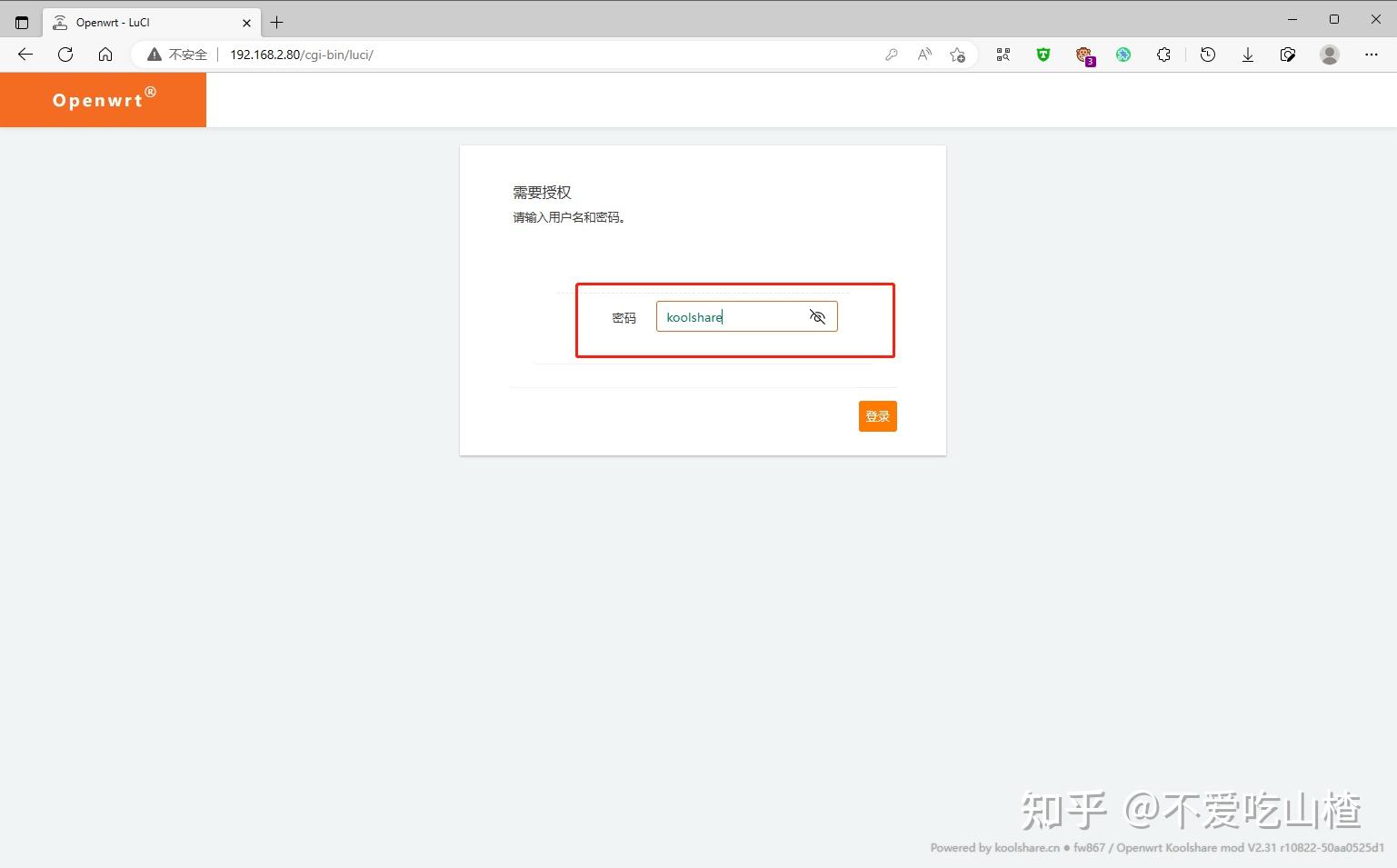Open the Settings and more ... menu
Image resolution: width=1397 pixels, height=868 pixels.
pos(1372,55)
